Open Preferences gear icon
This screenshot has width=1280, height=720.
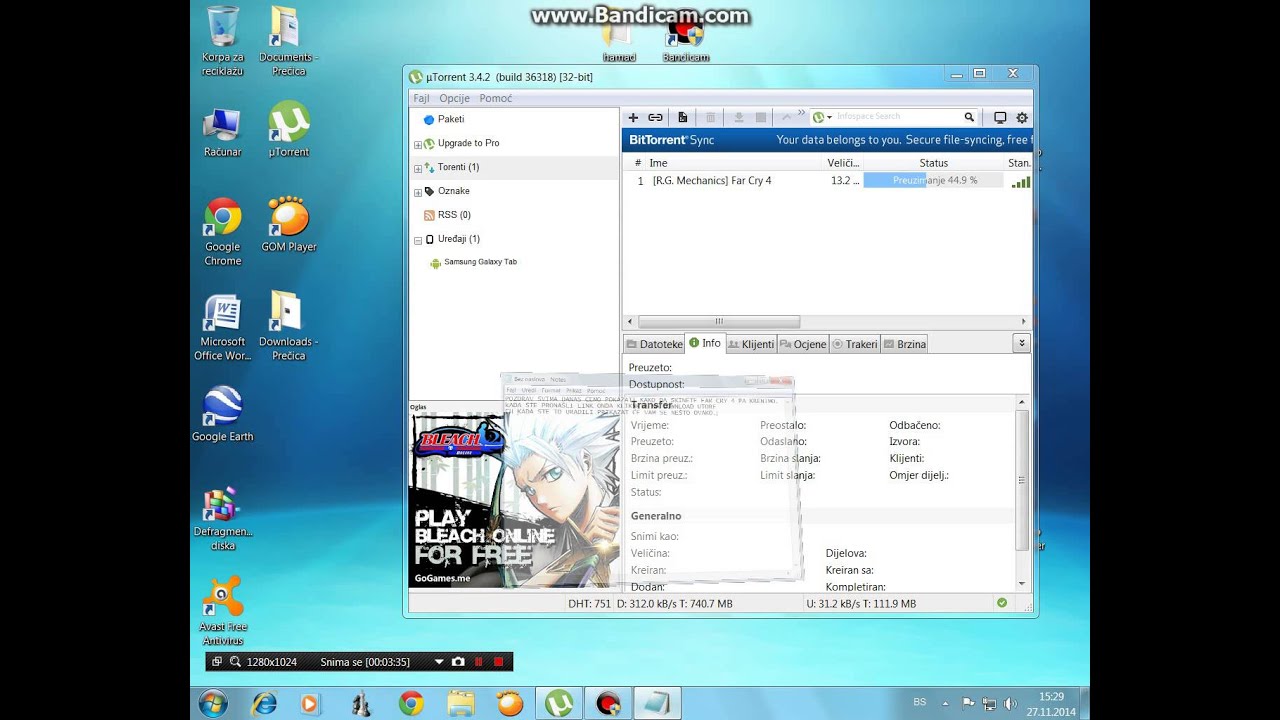(1022, 118)
